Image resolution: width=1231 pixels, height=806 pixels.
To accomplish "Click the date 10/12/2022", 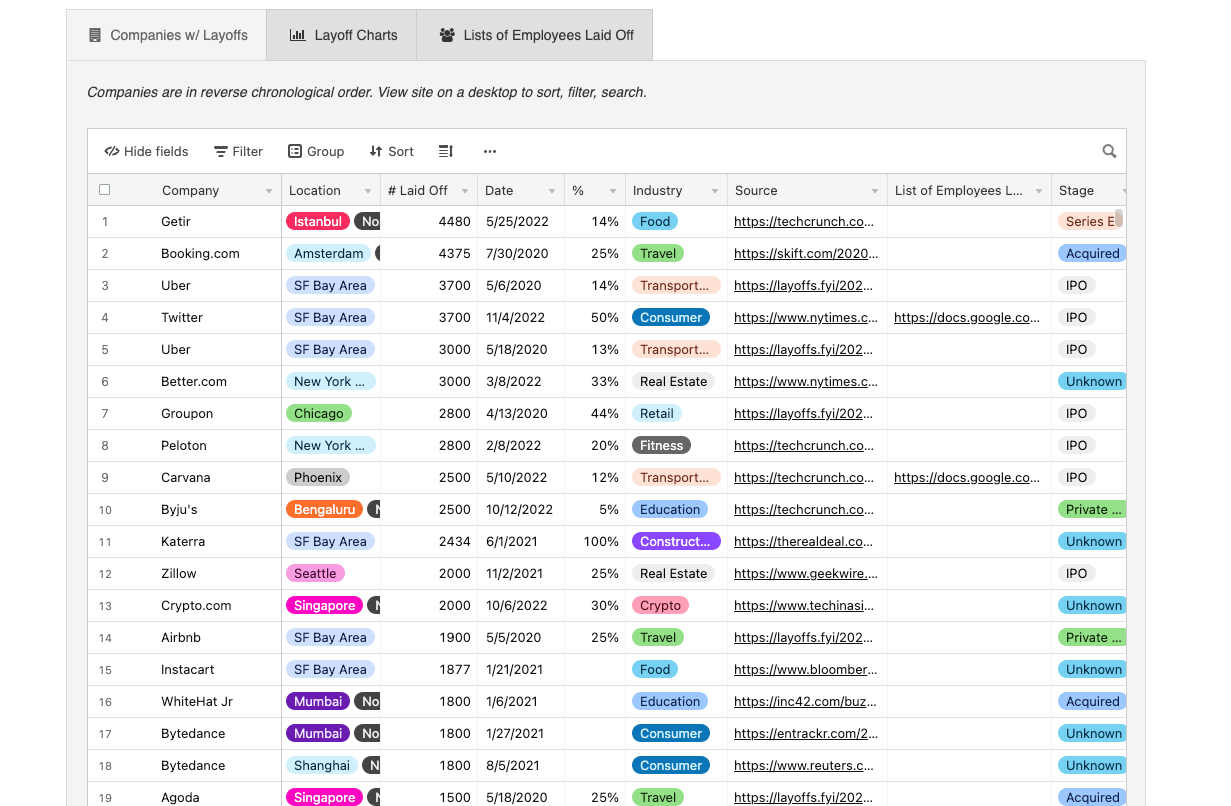I will coord(519,510).
